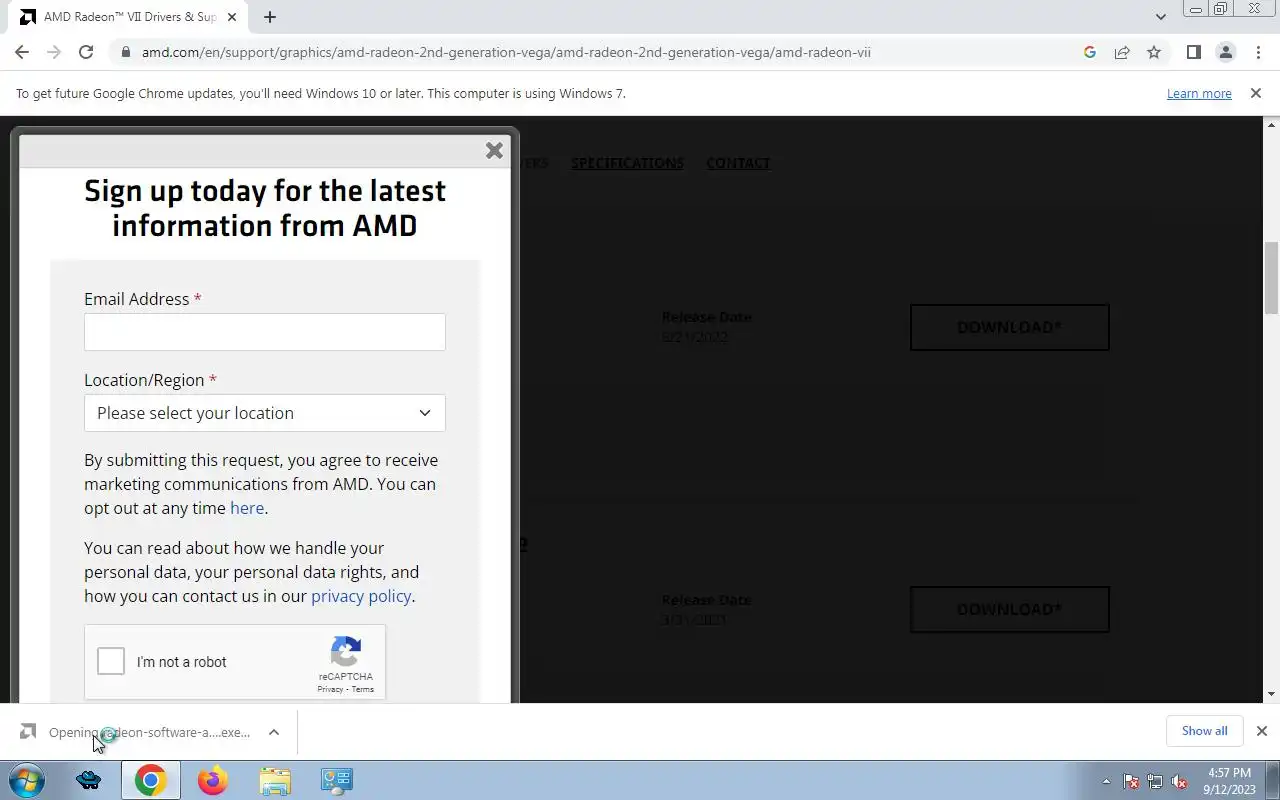The width and height of the screenshot is (1280, 800).
Task: Click the page vertical scrollbar thumb
Action: [x=1271, y=279]
